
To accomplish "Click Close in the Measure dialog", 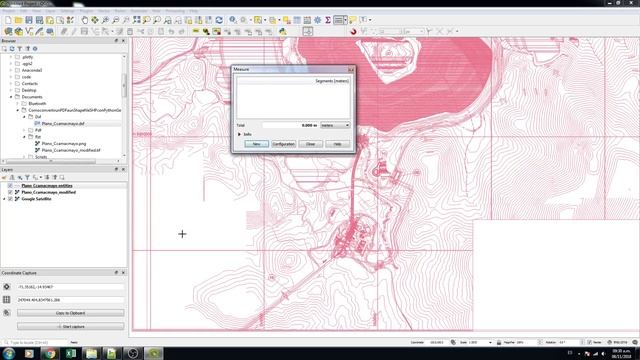I will pos(310,144).
